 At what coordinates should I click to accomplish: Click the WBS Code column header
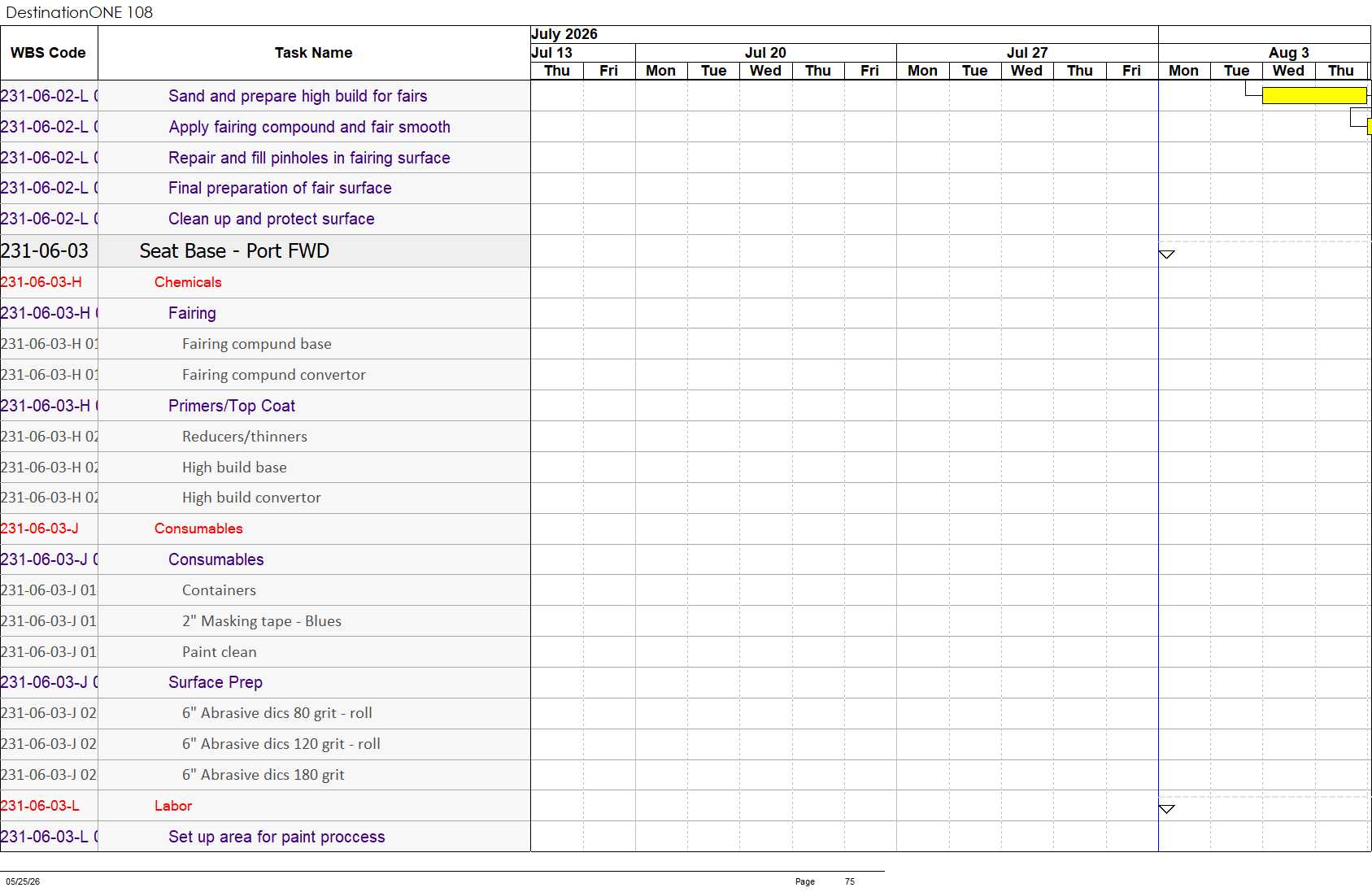(x=49, y=53)
